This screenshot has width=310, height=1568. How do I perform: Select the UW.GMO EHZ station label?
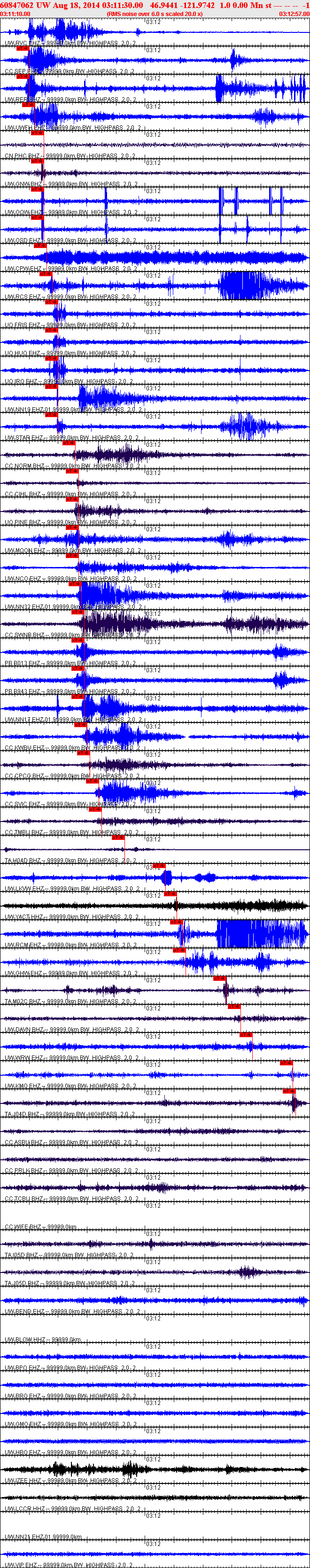[71, 1425]
